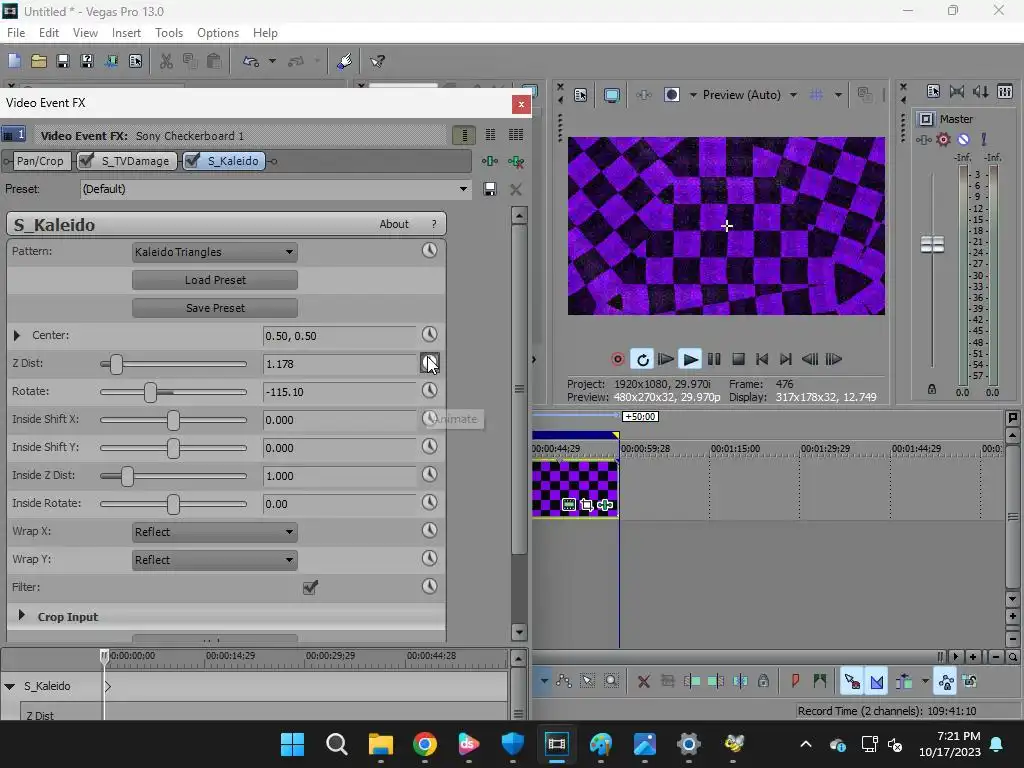Insert a region with green icon
The width and height of the screenshot is (1024, 768).
pyautogui.click(x=820, y=681)
